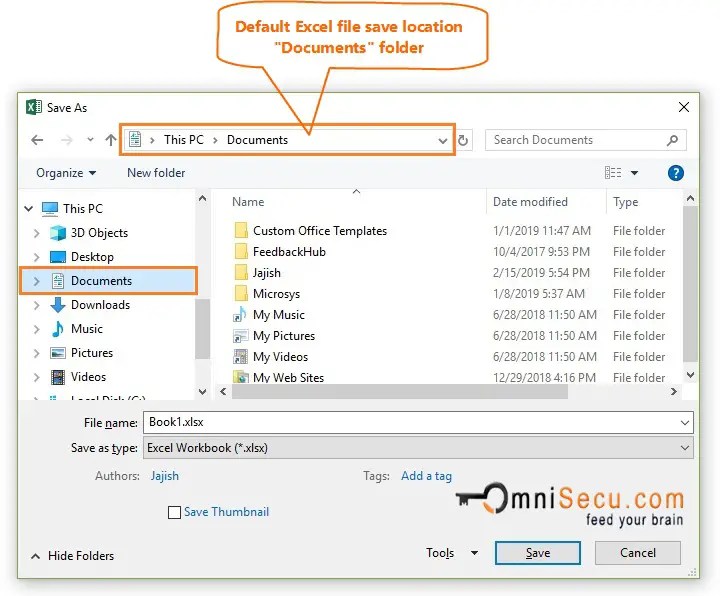This screenshot has width=720, height=596.
Task: Click Hide Folders toggle
Action: 73,556
